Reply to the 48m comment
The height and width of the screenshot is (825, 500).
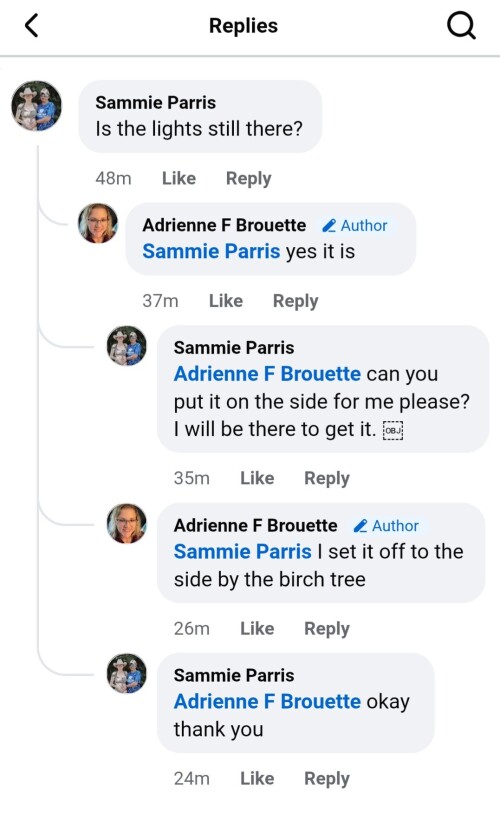[x=248, y=178]
